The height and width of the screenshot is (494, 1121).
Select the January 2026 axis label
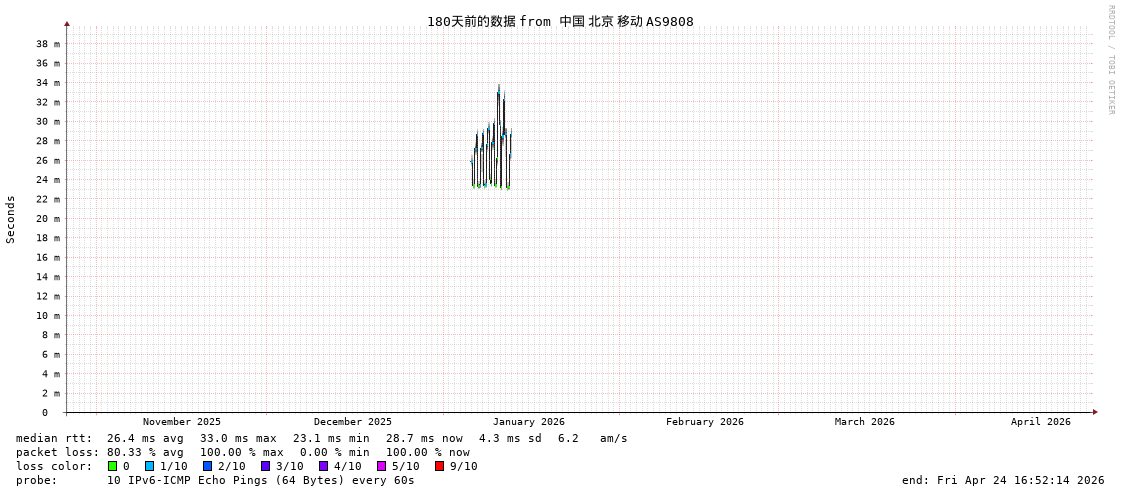pos(528,422)
